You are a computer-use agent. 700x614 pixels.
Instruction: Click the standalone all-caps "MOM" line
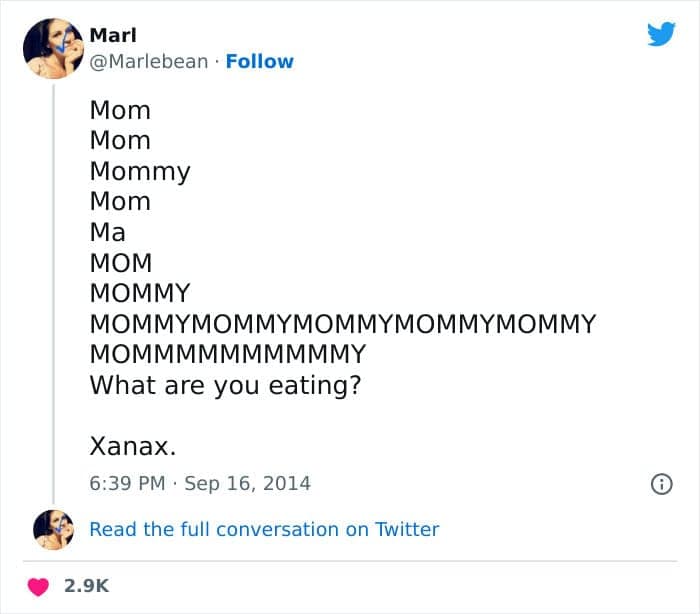(121, 263)
